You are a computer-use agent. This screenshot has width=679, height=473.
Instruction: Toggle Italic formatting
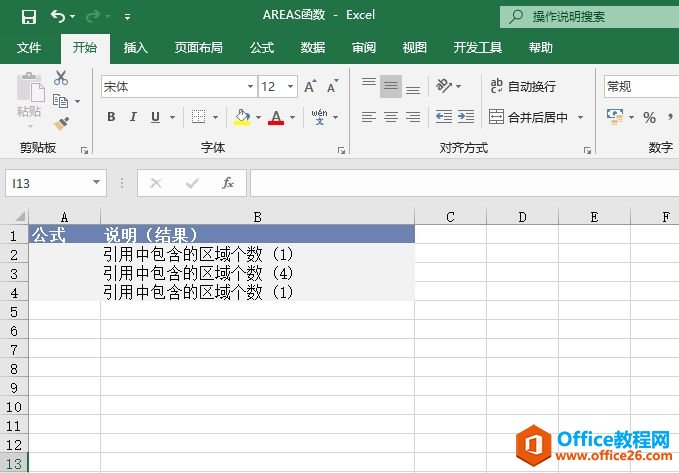(x=134, y=118)
